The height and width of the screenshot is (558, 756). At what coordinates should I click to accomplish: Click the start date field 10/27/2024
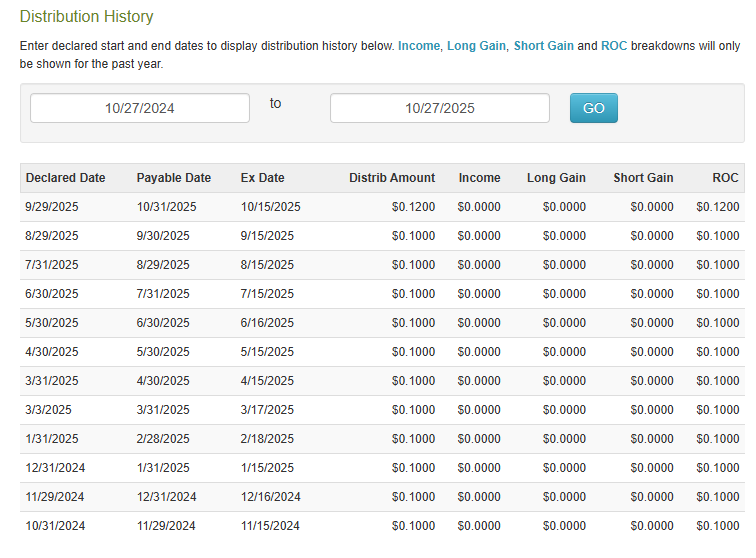140,108
